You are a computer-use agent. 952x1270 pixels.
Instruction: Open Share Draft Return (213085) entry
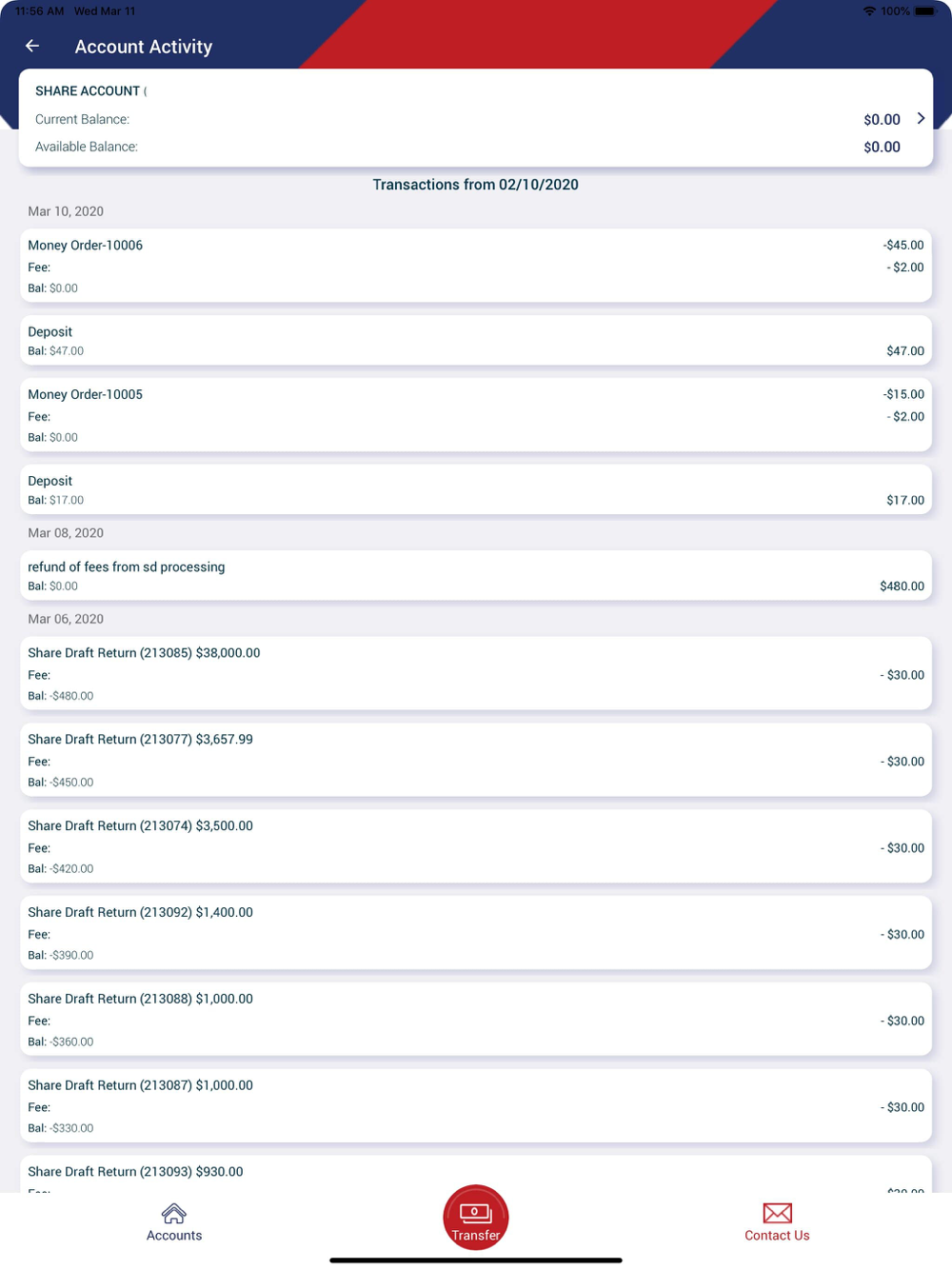tap(476, 673)
